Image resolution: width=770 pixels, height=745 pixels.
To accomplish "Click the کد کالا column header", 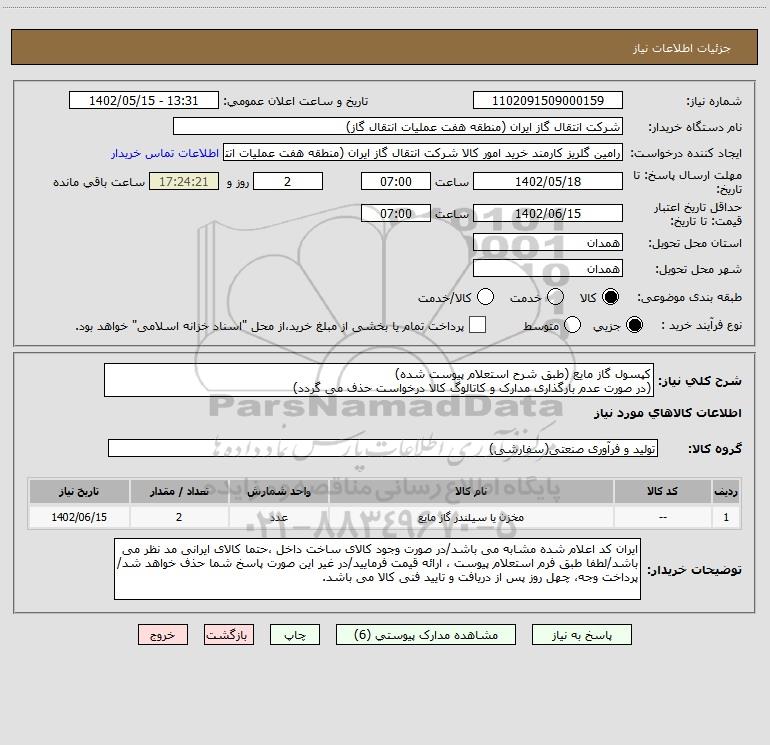I will [662, 491].
